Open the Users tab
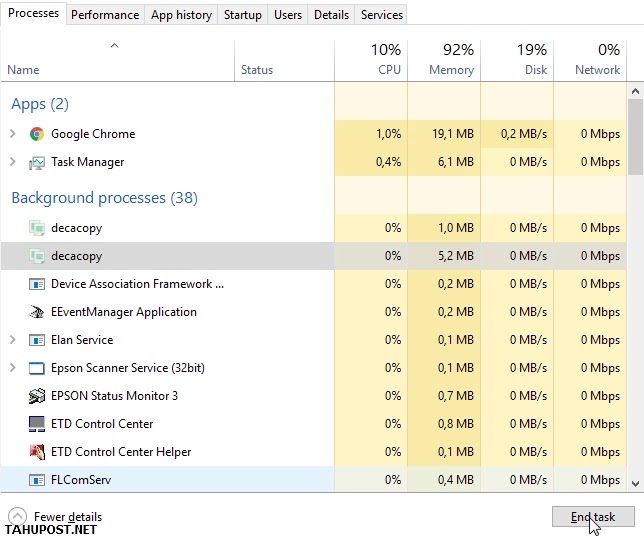Screen dimensions: 644x541 [x=288, y=15]
